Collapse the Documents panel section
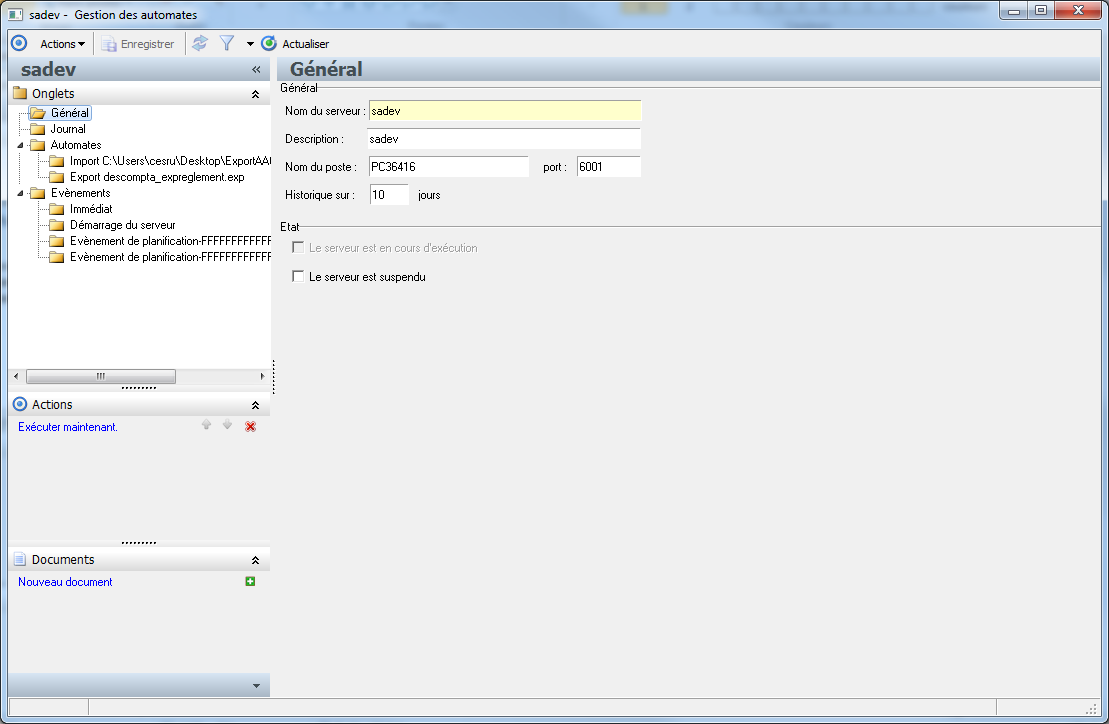This screenshot has height=724, width=1109. coord(255,560)
